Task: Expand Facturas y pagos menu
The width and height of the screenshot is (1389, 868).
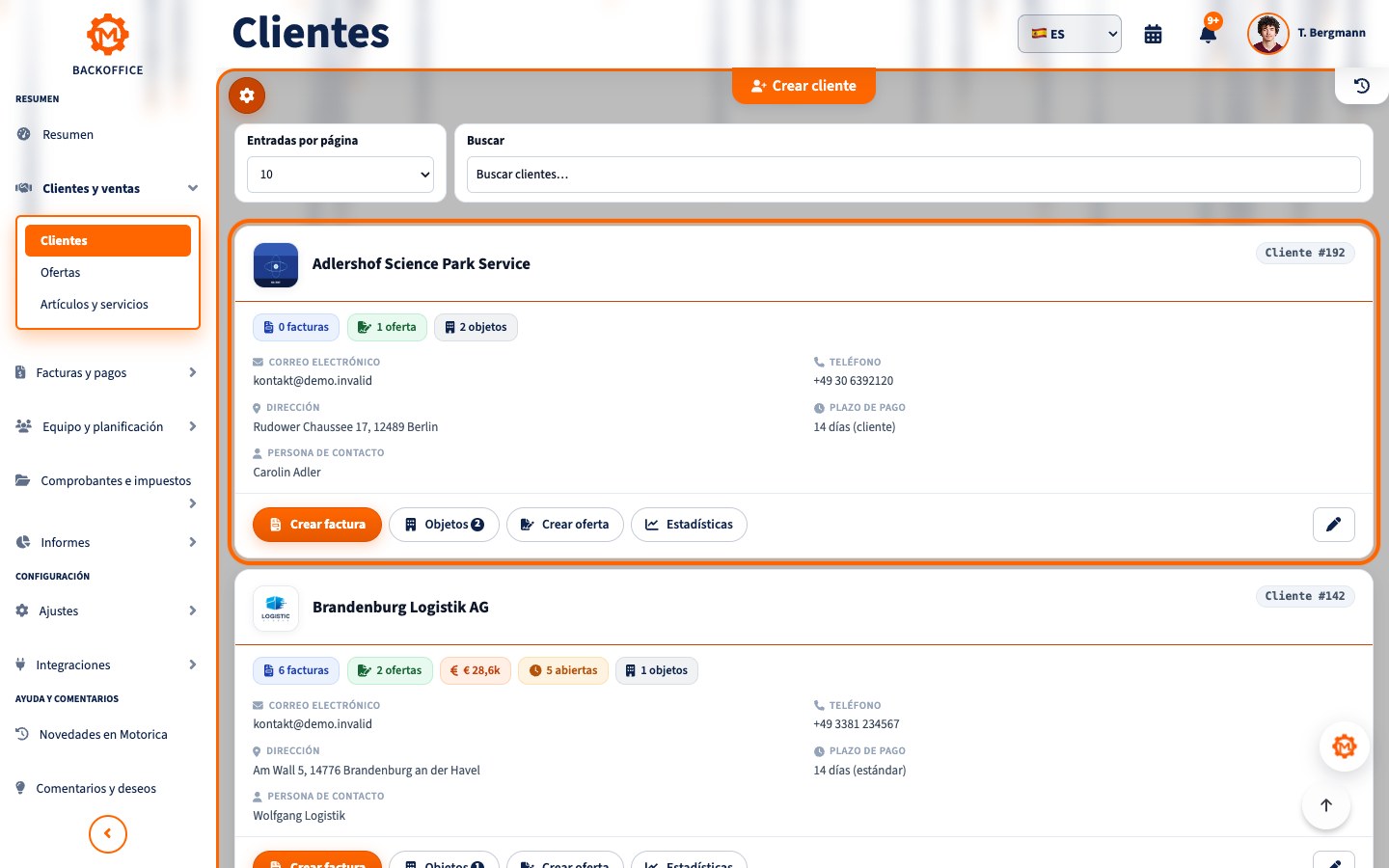Action: pos(108,373)
